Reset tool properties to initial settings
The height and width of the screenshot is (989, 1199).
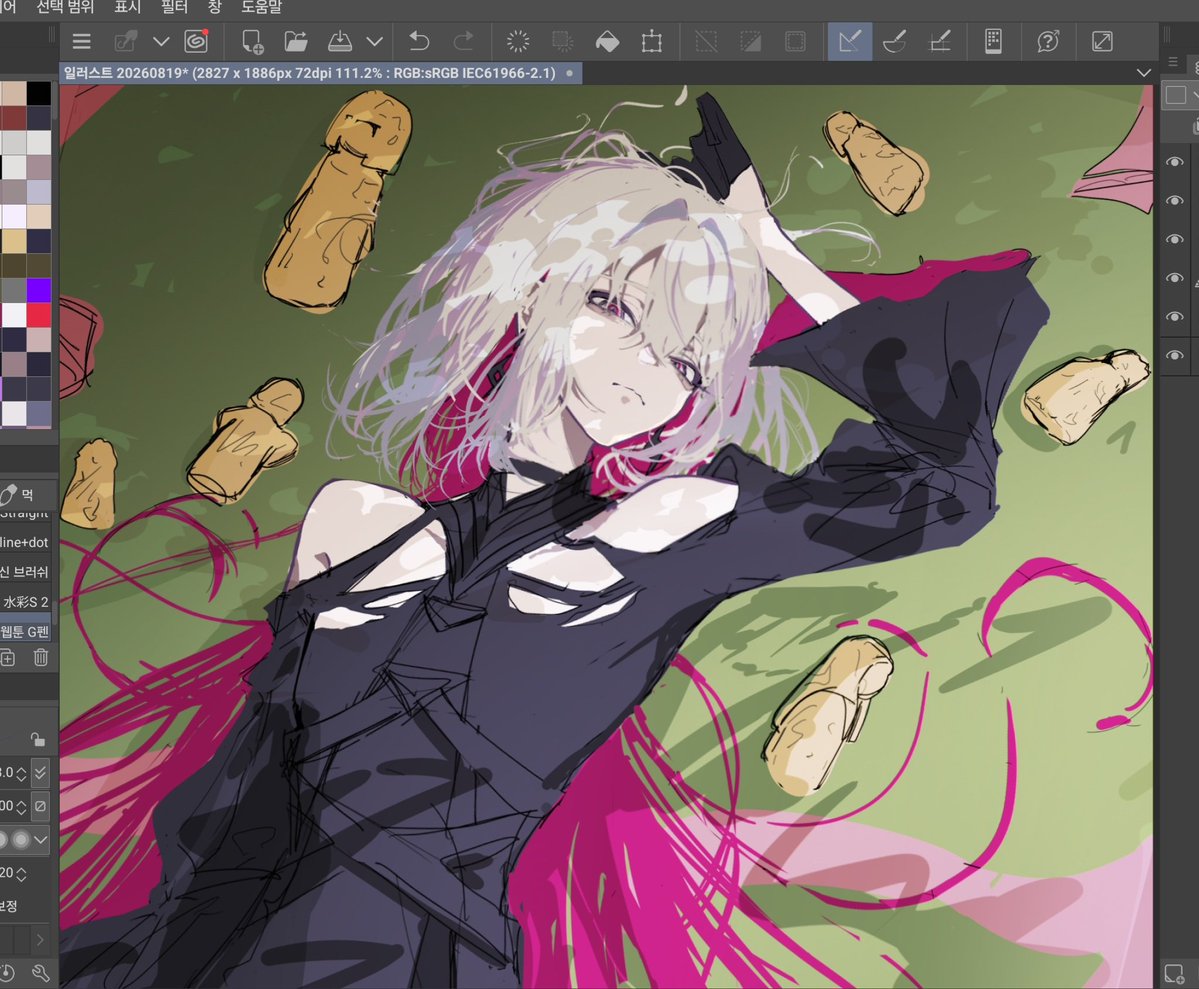click(7, 973)
